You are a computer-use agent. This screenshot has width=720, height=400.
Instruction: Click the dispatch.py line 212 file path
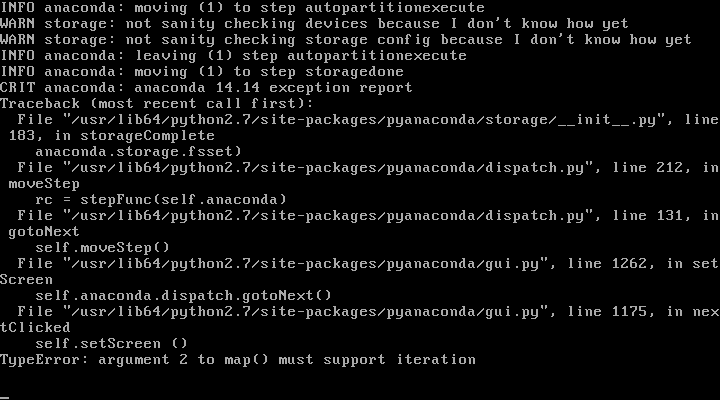(x=328, y=168)
